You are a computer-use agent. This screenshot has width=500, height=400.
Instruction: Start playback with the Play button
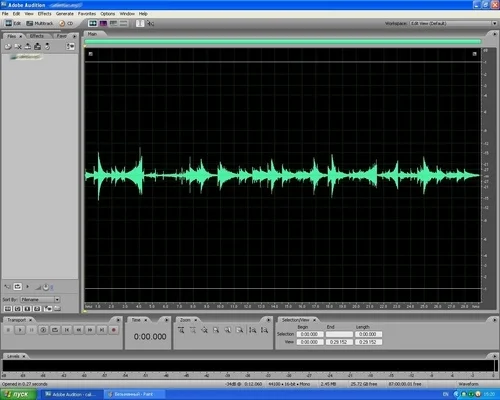(x=20, y=330)
